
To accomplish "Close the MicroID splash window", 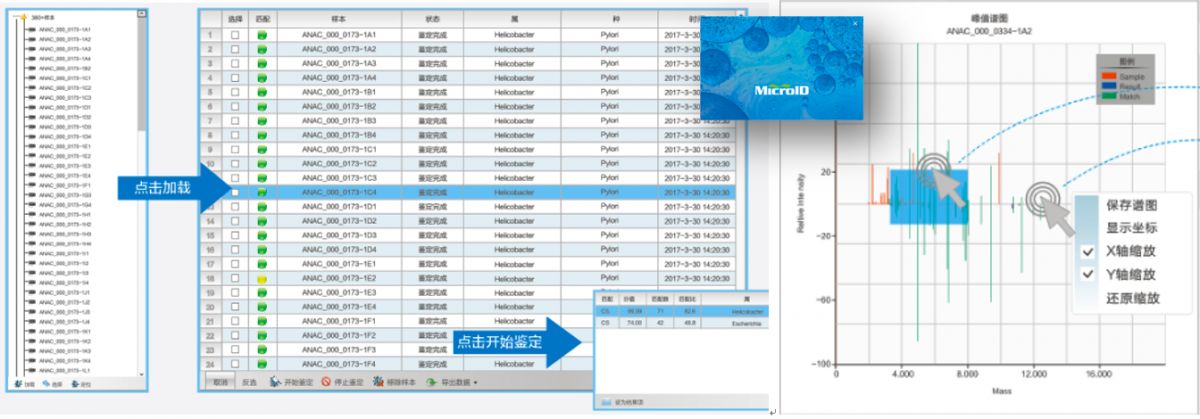I will tap(855, 23).
